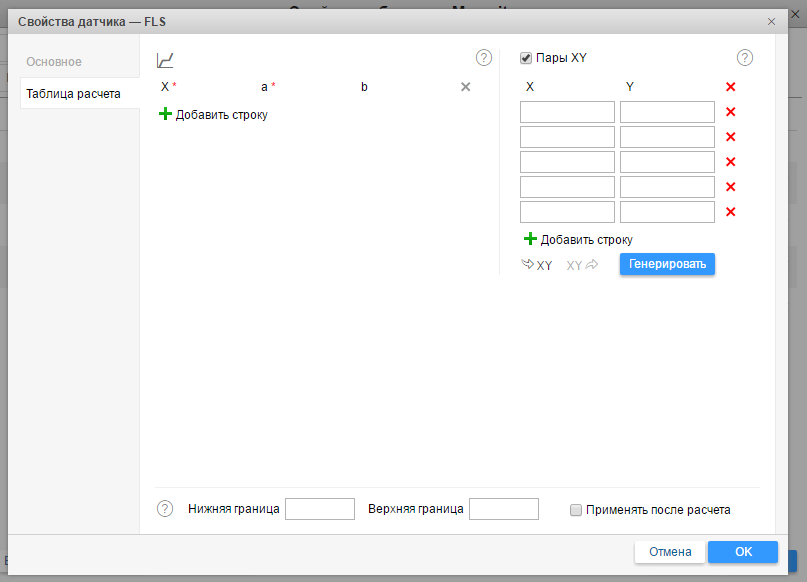Delete the first XY pair row
807x582 pixels.
tap(730, 113)
